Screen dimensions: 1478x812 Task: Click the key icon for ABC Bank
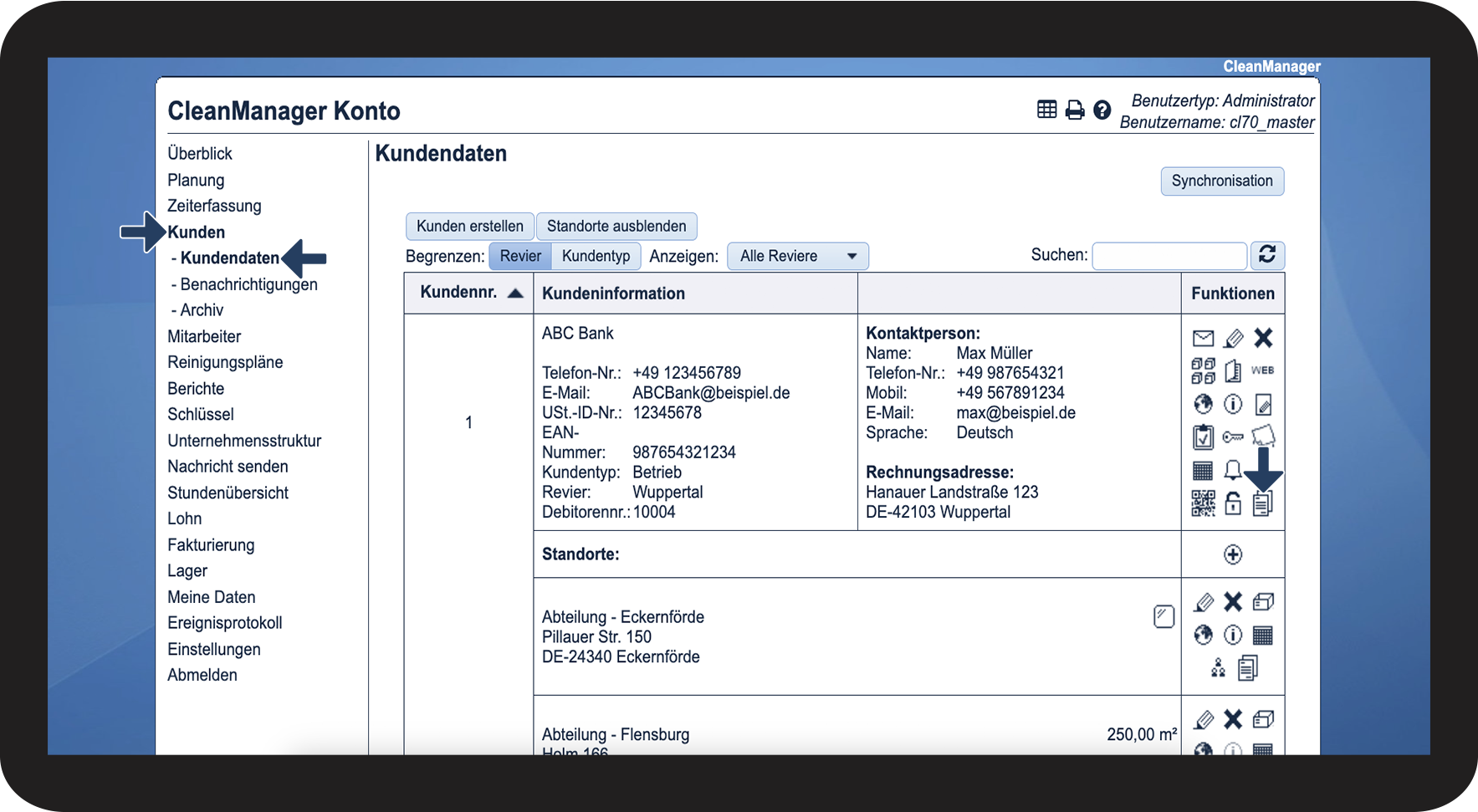(x=1233, y=437)
